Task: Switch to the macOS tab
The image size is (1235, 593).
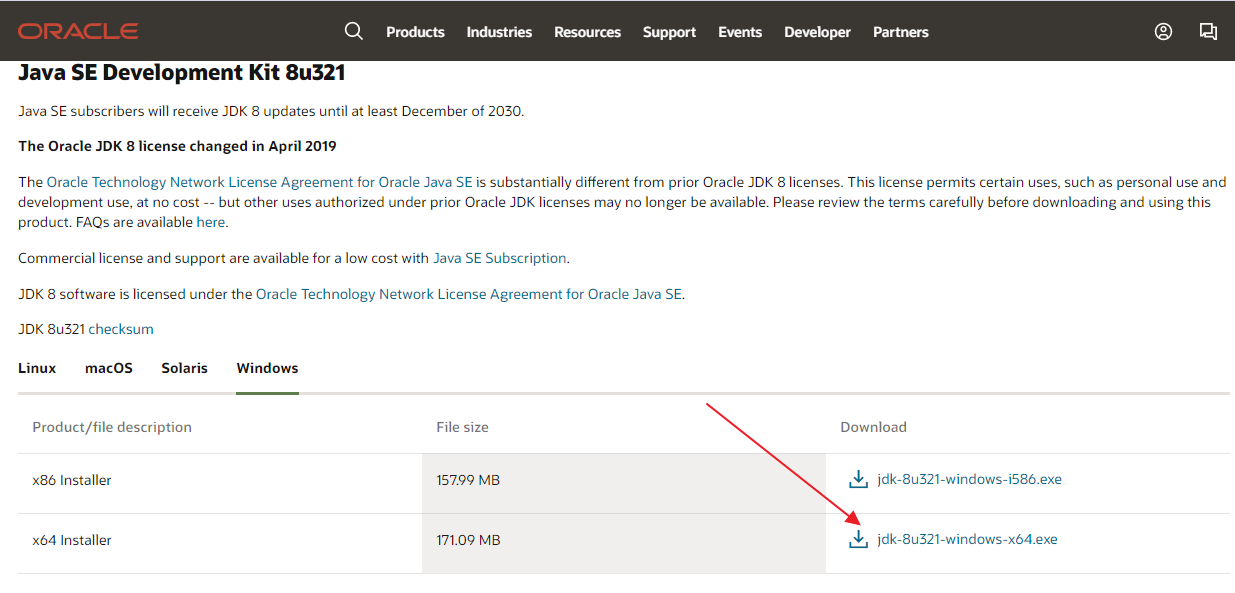Action: pos(109,368)
